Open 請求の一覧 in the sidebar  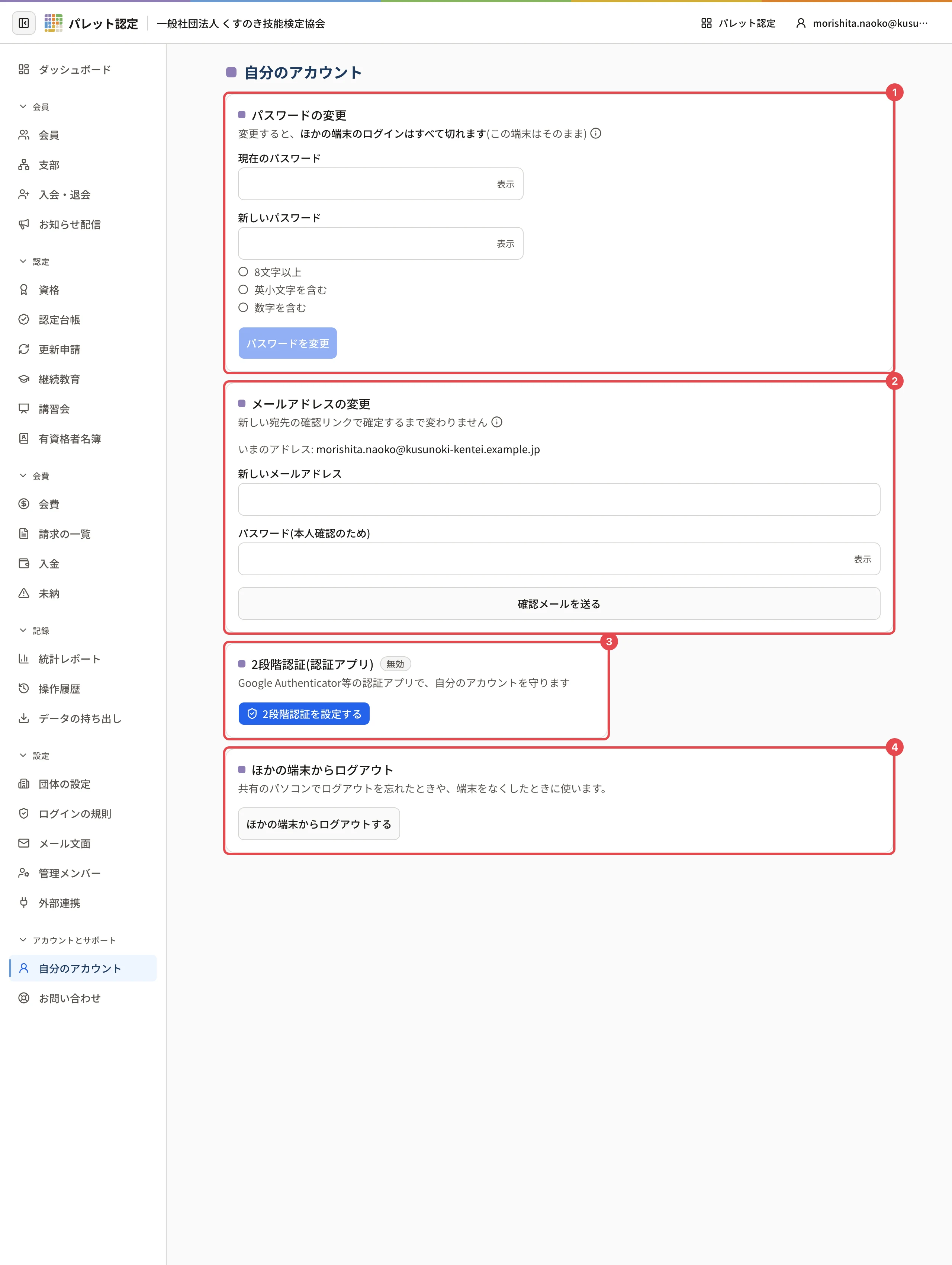coord(83,534)
